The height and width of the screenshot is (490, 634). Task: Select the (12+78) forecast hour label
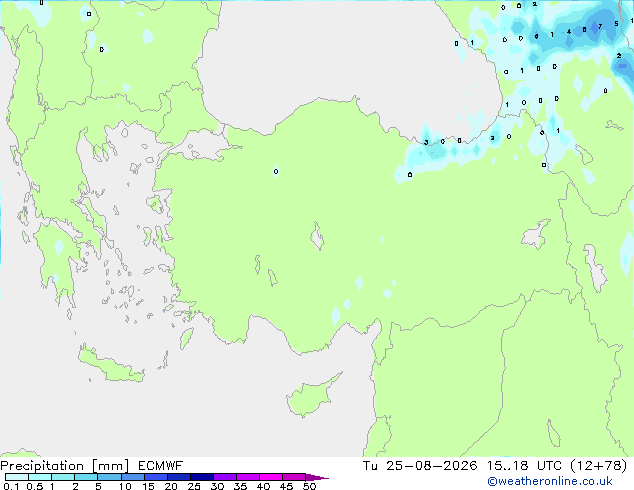(599, 466)
